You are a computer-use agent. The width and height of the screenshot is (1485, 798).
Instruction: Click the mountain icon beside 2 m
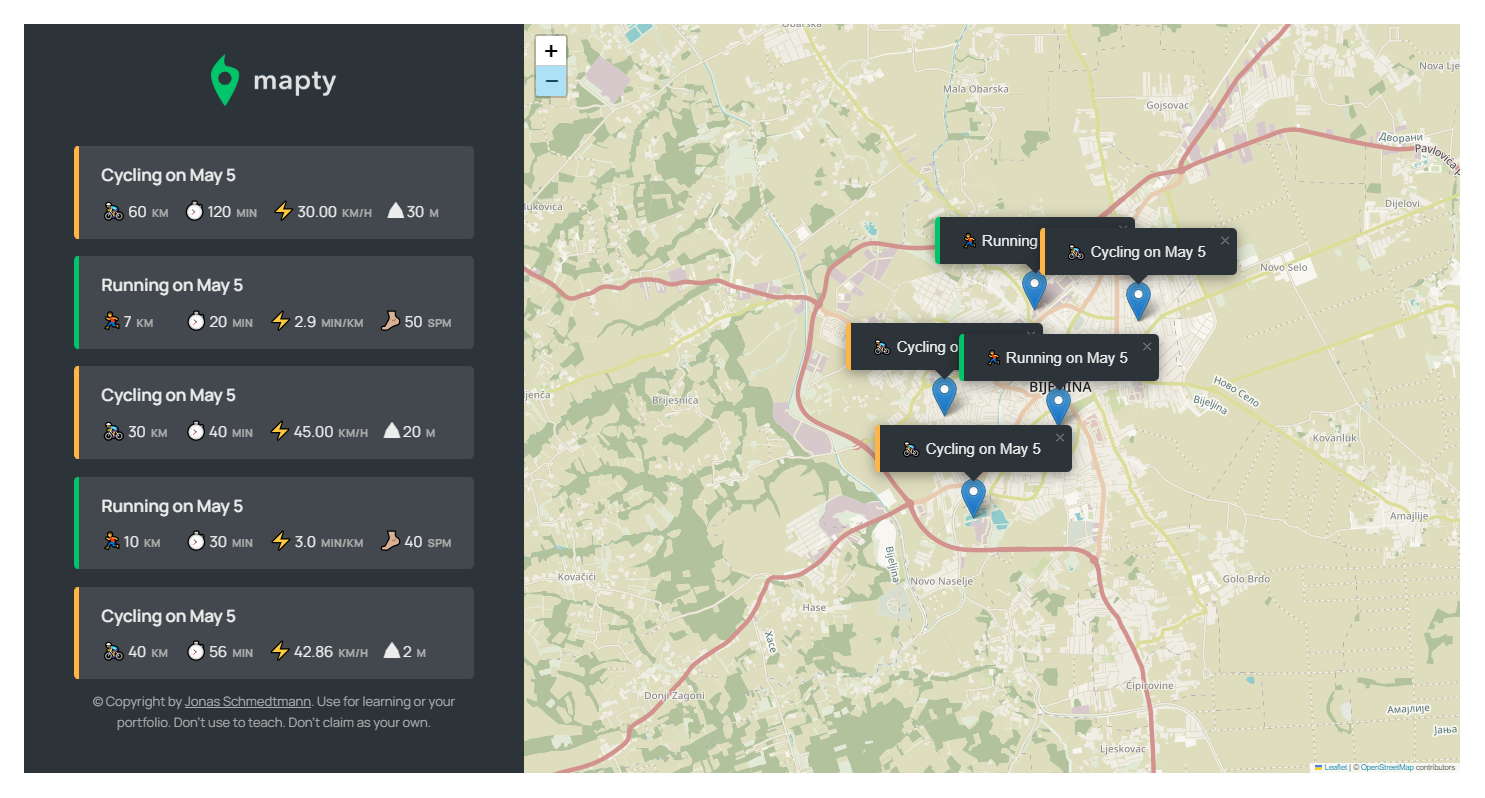pos(392,652)
